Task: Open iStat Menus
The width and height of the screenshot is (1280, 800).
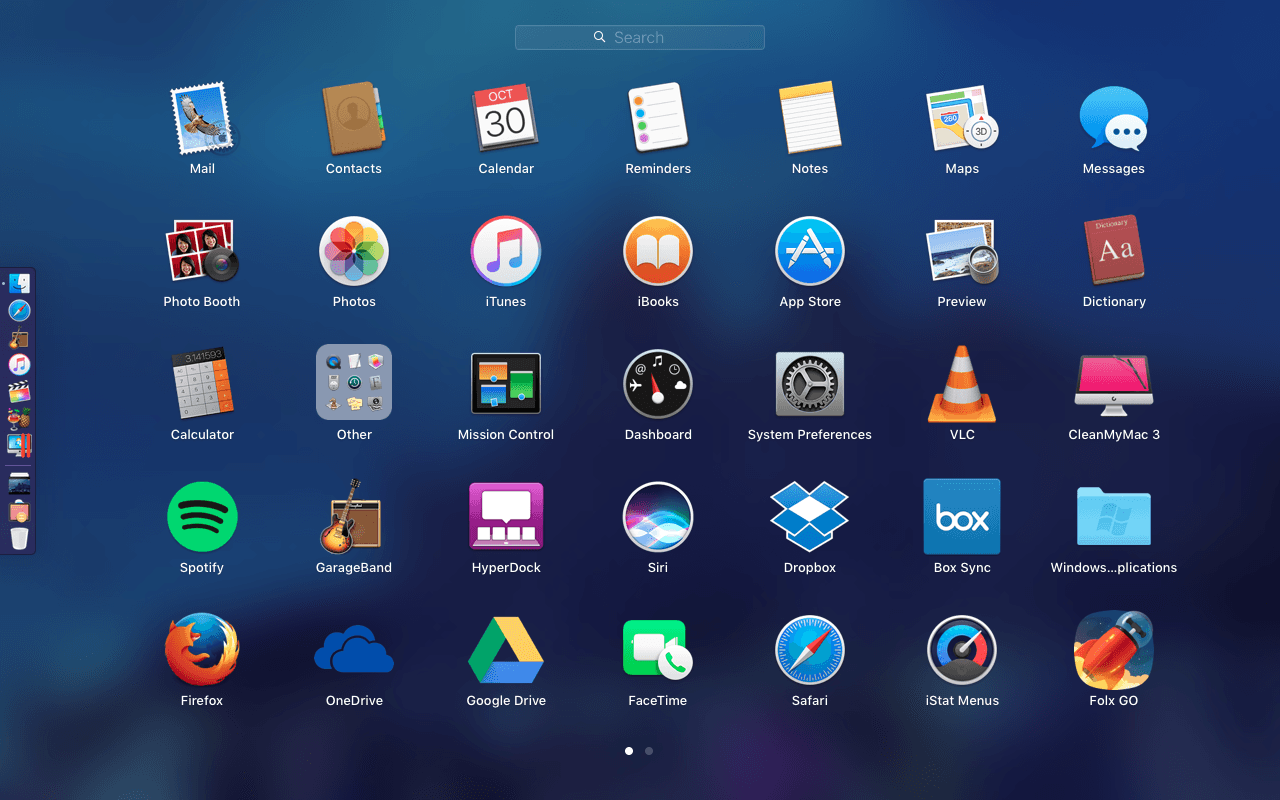Action: pyautogui.click(x=962, y=650)
